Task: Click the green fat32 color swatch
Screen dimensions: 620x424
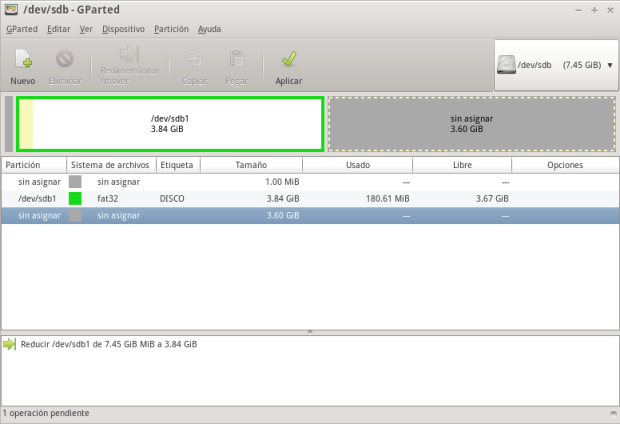Action: pyautogui.click(x=75, y=199)
